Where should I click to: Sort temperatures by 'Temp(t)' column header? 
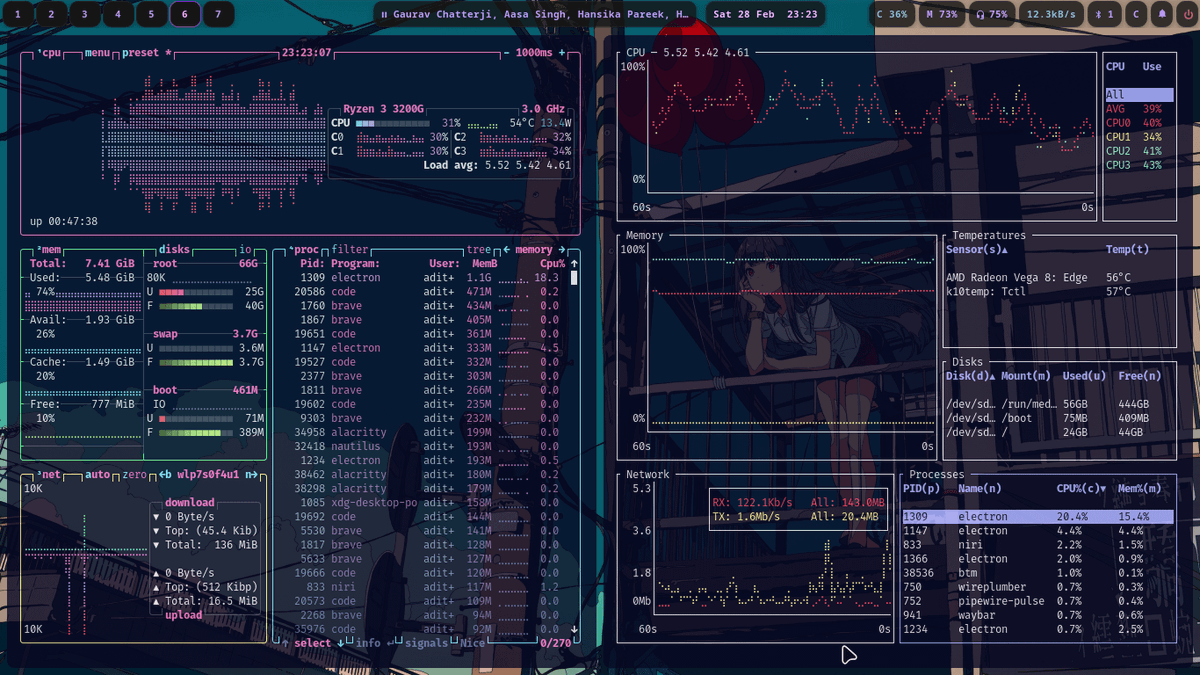(1127, 250)
